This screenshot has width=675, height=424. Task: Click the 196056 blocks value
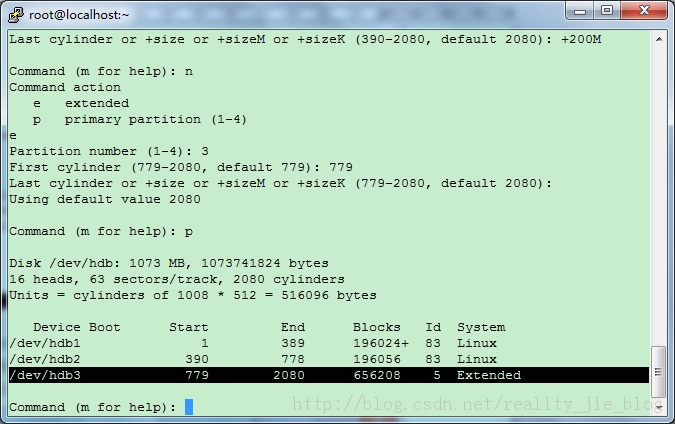pos(377,359)
